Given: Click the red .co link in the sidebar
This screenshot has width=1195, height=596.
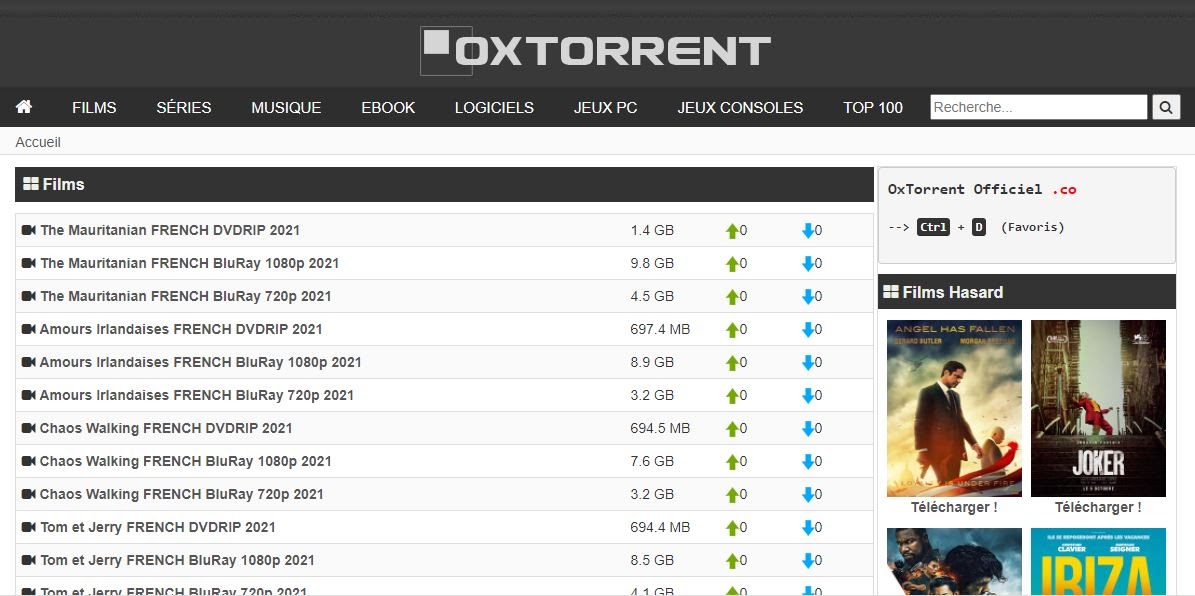Looking at the screenshot, I should (x=1065, y=189).
